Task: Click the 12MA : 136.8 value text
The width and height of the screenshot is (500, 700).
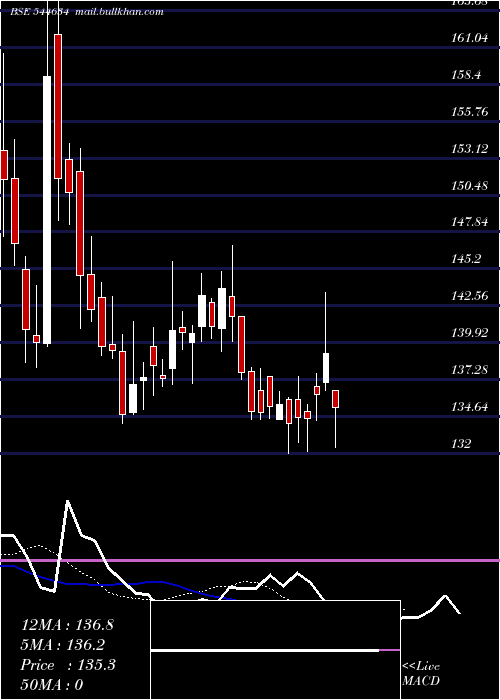Action: coord(67,625)
